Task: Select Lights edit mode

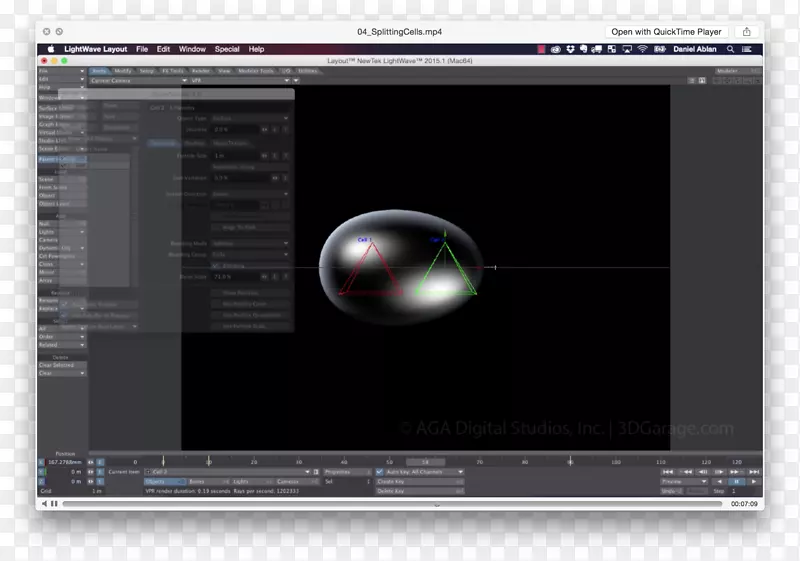Action: pos(252,481)
